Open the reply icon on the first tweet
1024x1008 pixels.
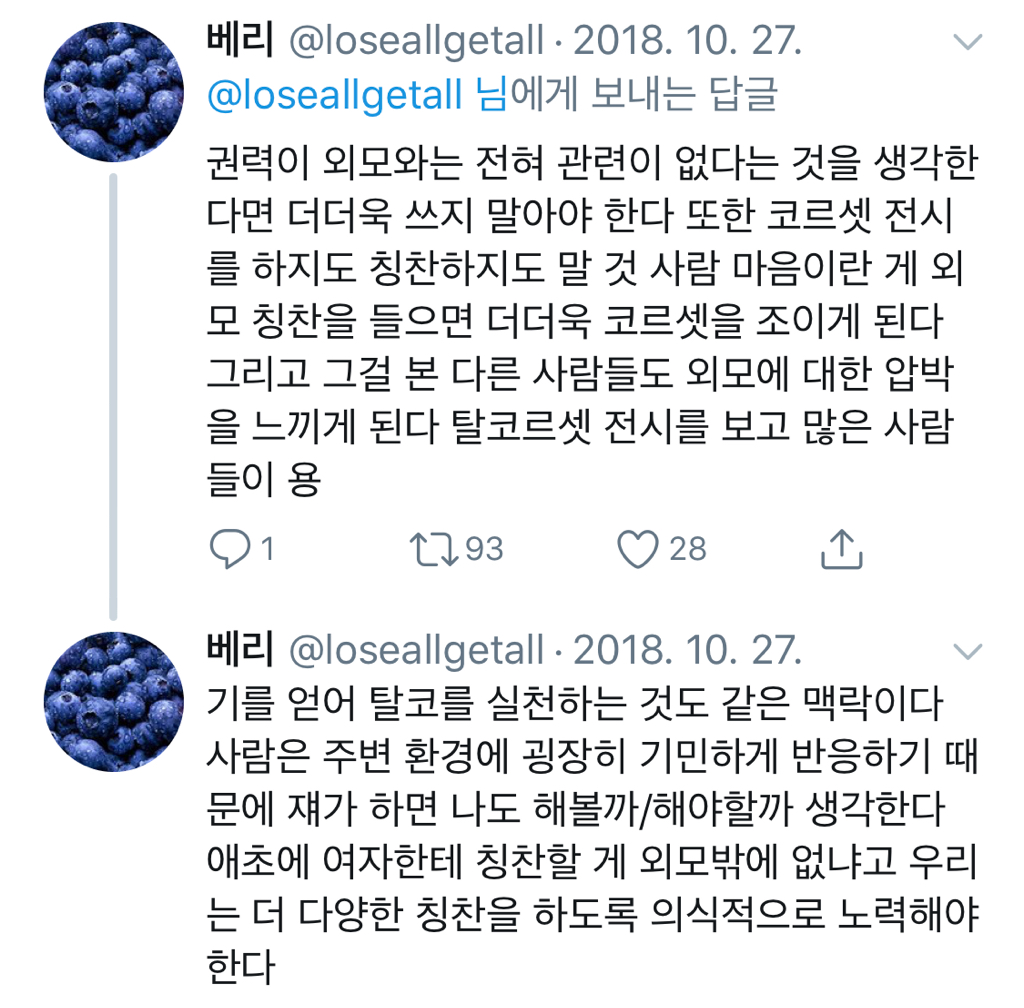231,546
